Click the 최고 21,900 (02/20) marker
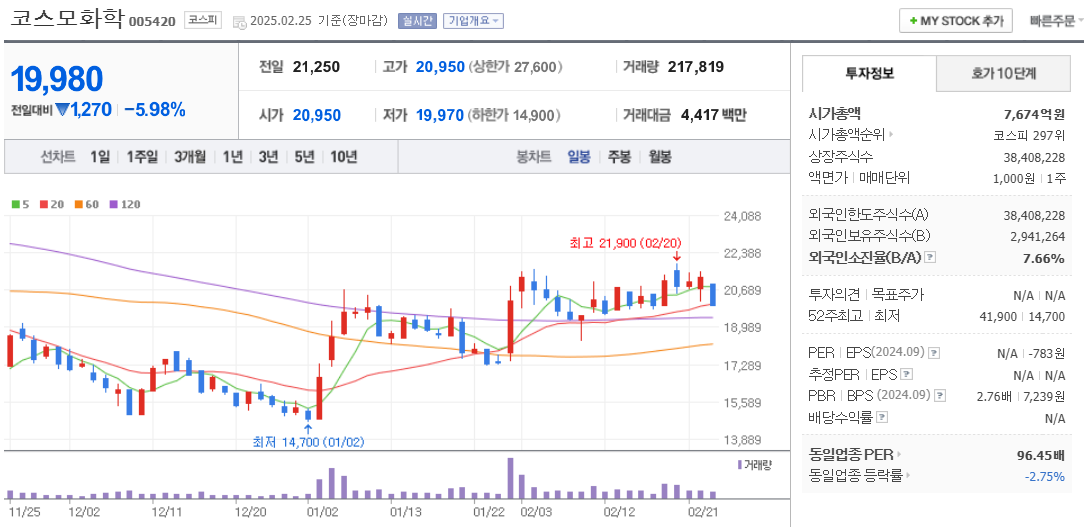Screen dimensions: 1088x527 pyautogui.click(x=626, y=243)
